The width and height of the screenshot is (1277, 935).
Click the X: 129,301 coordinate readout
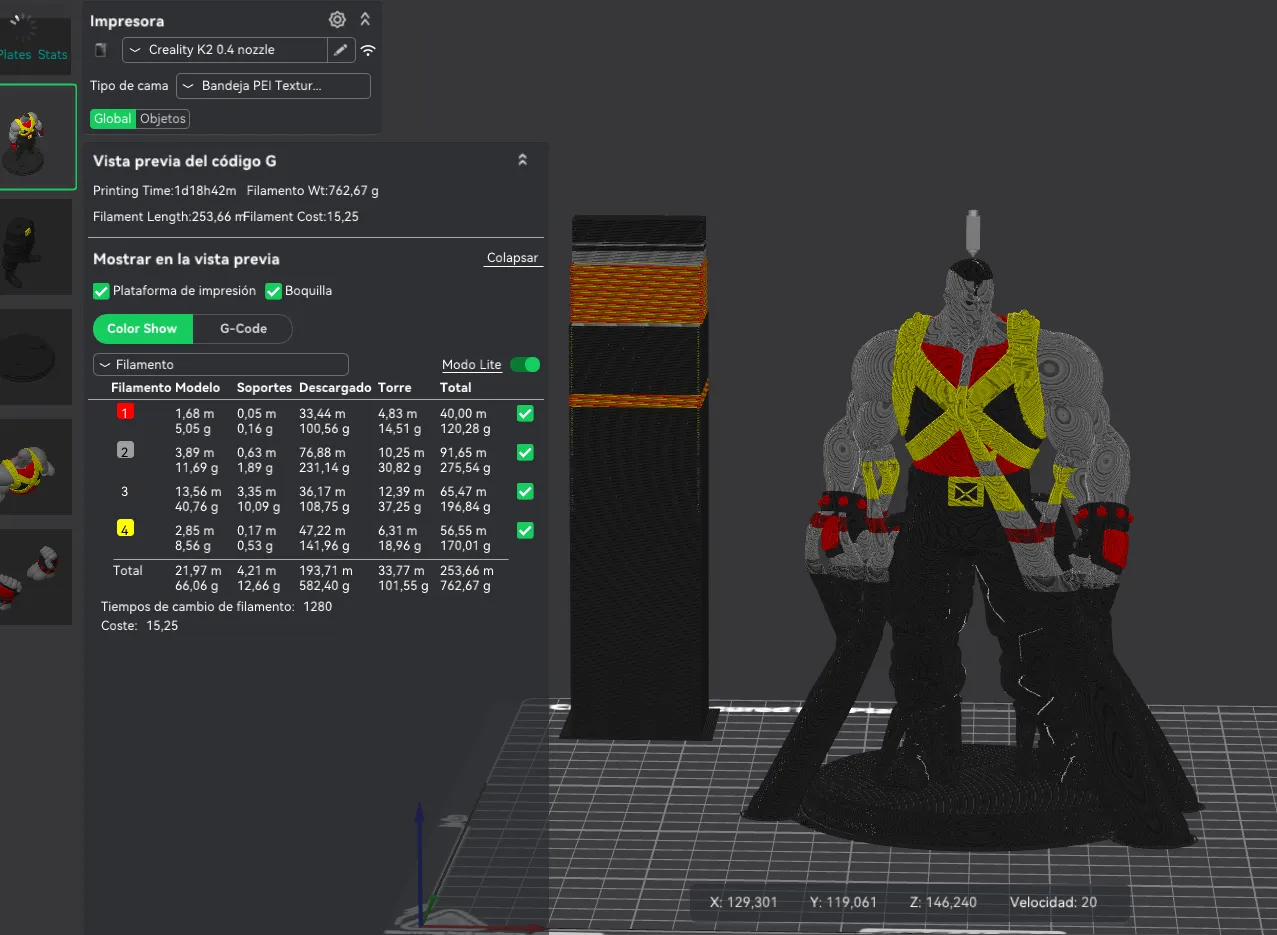[x=743, y=902]
